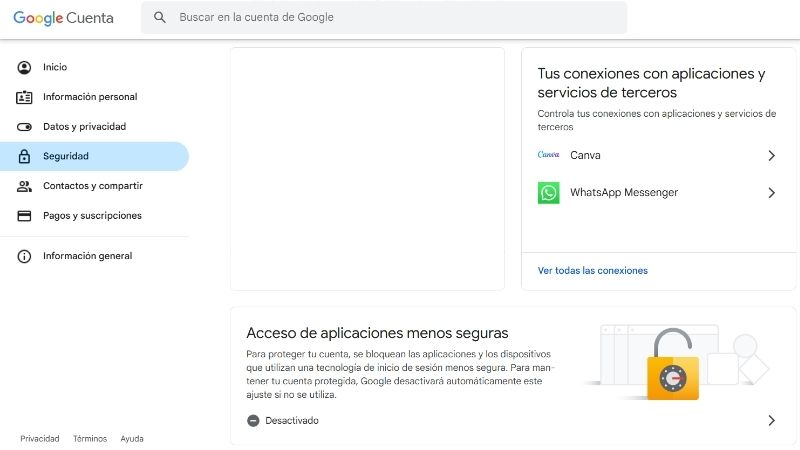Open Información general
Viewport: 800px width, 450px height.
coord(94,256)
